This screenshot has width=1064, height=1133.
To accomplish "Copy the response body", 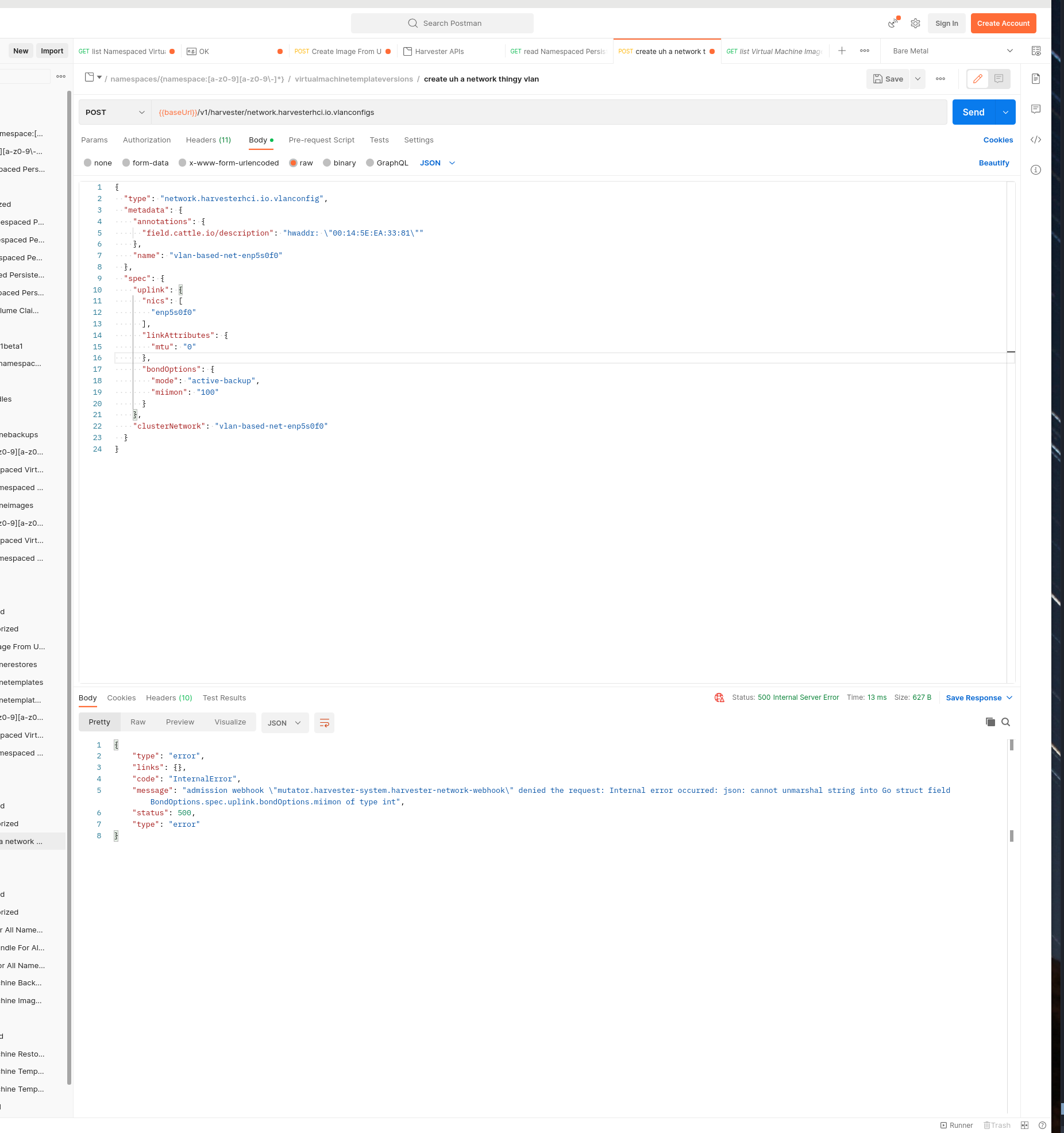I will coord(989,722).
